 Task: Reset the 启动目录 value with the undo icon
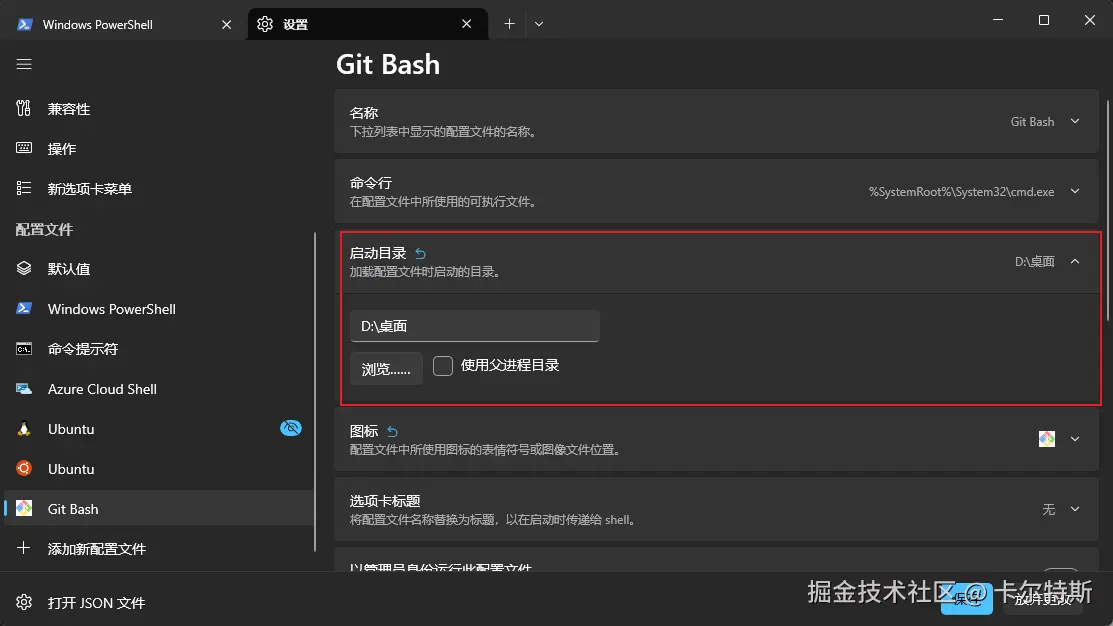pyautogui.click(x=420, y=253)
